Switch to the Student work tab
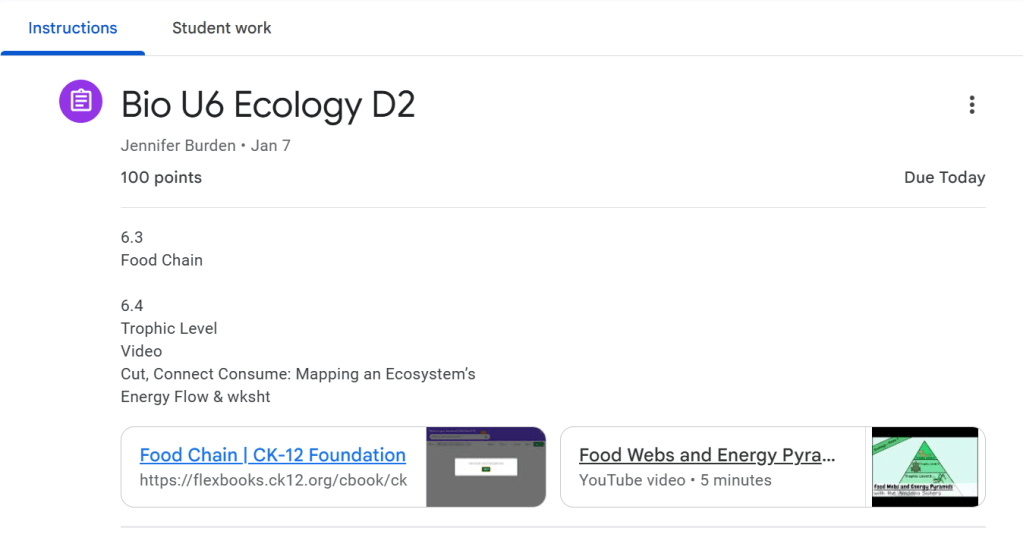This screenshot has width=1023, height=547. click(x=221, y=28)
